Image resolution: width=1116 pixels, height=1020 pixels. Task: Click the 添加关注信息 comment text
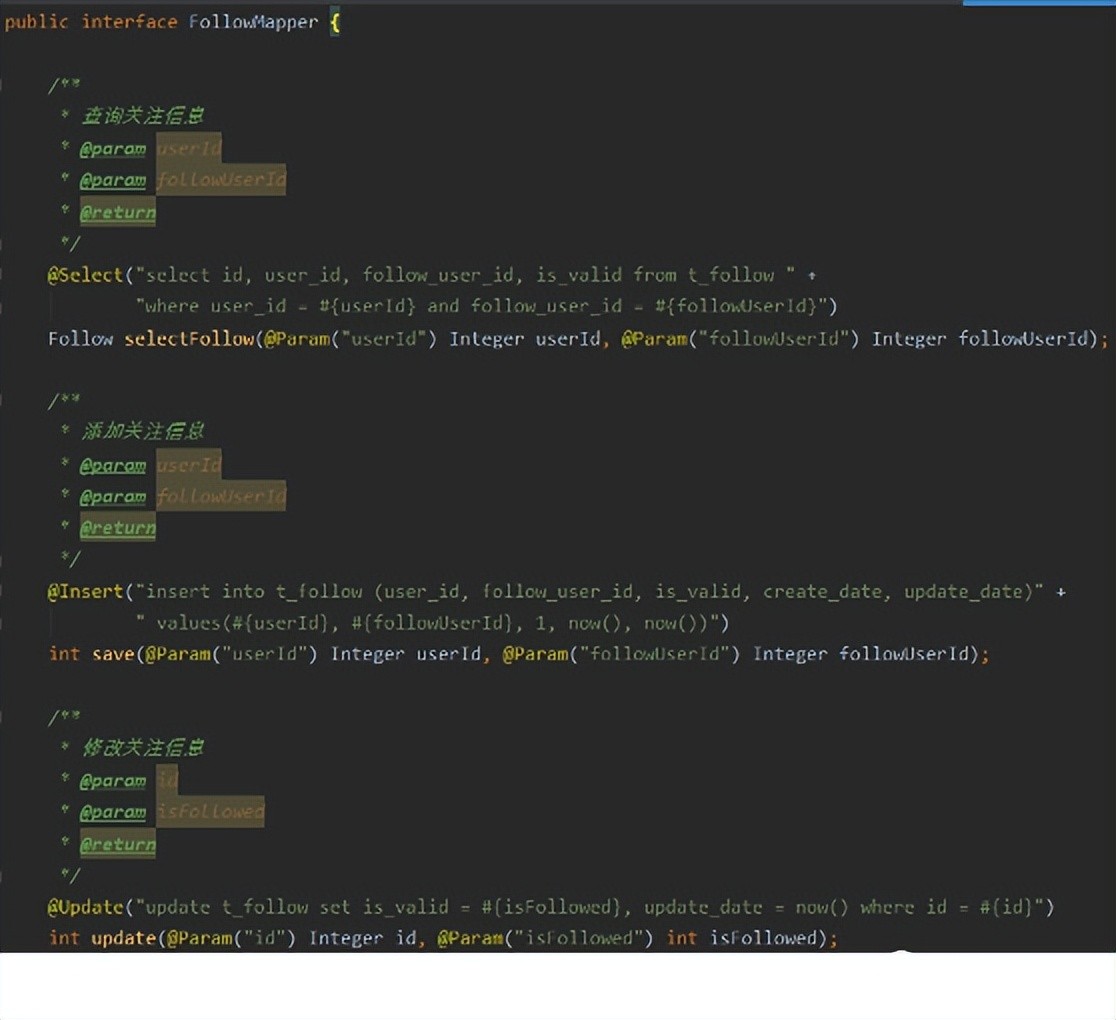[x=143, y=431]
